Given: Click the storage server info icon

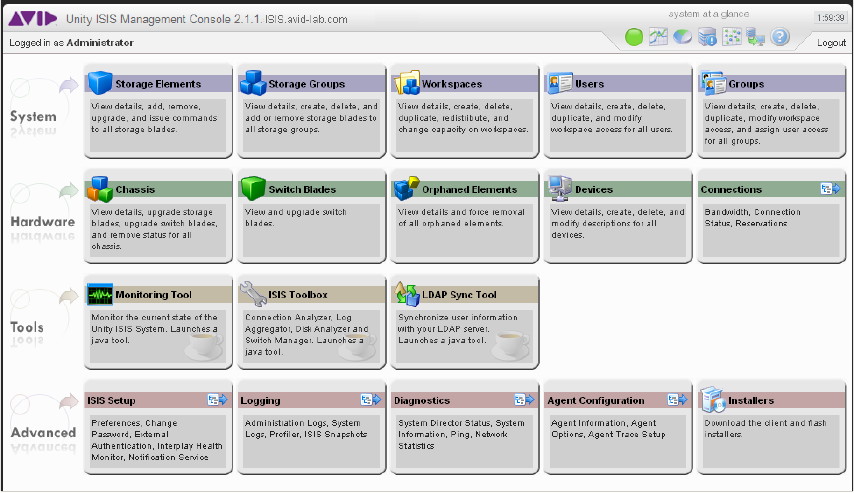Looking at the screenshot, I should coord(707,37).
